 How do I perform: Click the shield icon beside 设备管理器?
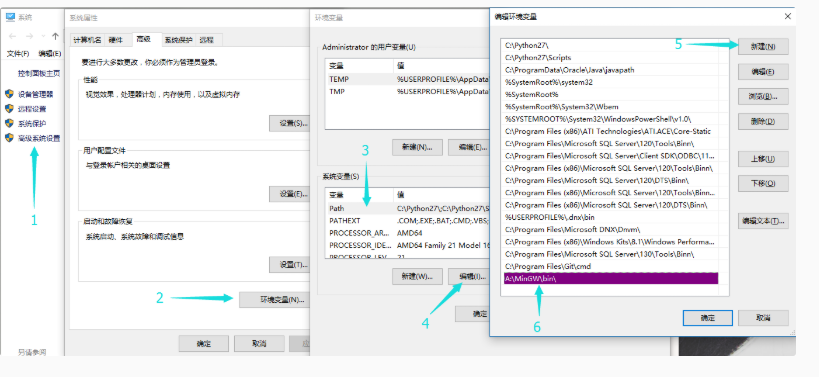click(x=9, y=94)
